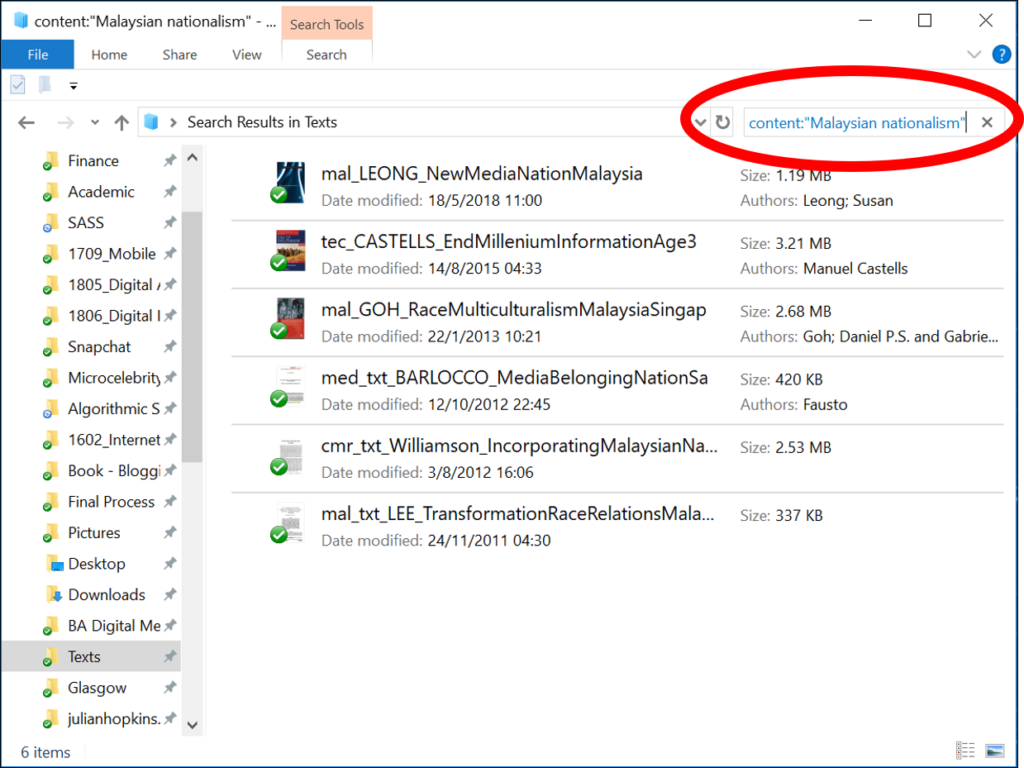Open the Book - Bloggi folder
1024x768 pixels.
tap(114, 471)
